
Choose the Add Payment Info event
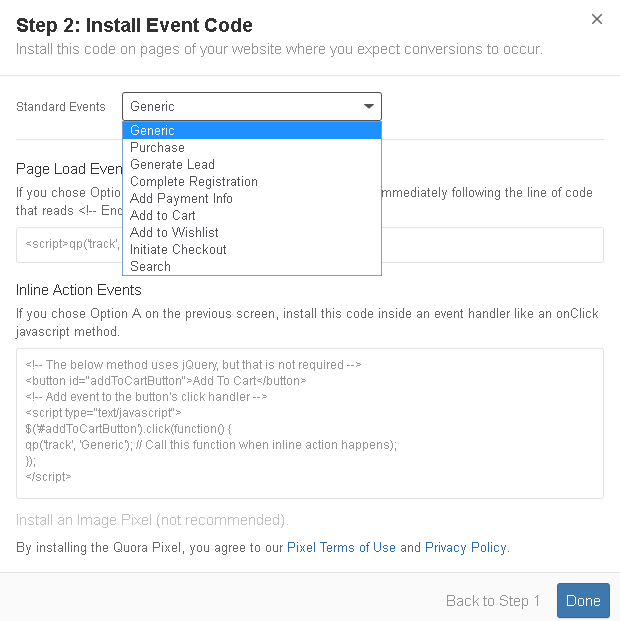252,198
